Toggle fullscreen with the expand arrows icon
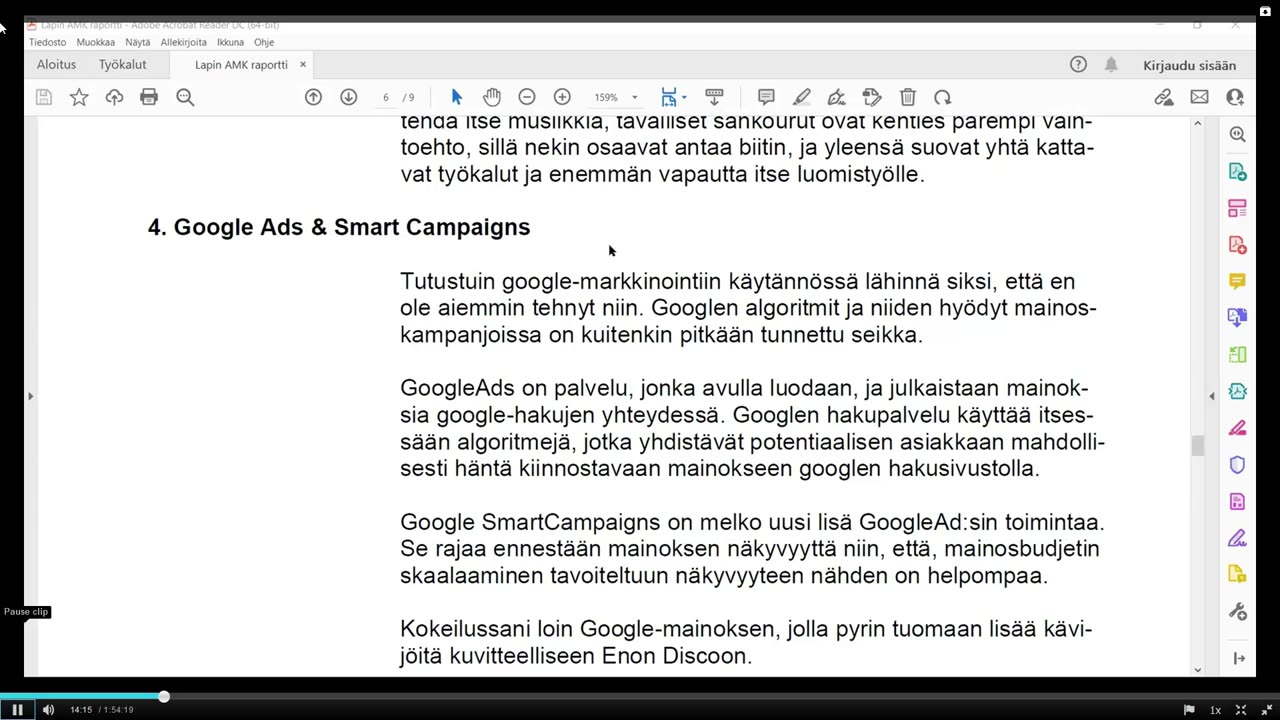This screenshot has width=1280, height=720. click(x=1241, y=710)
